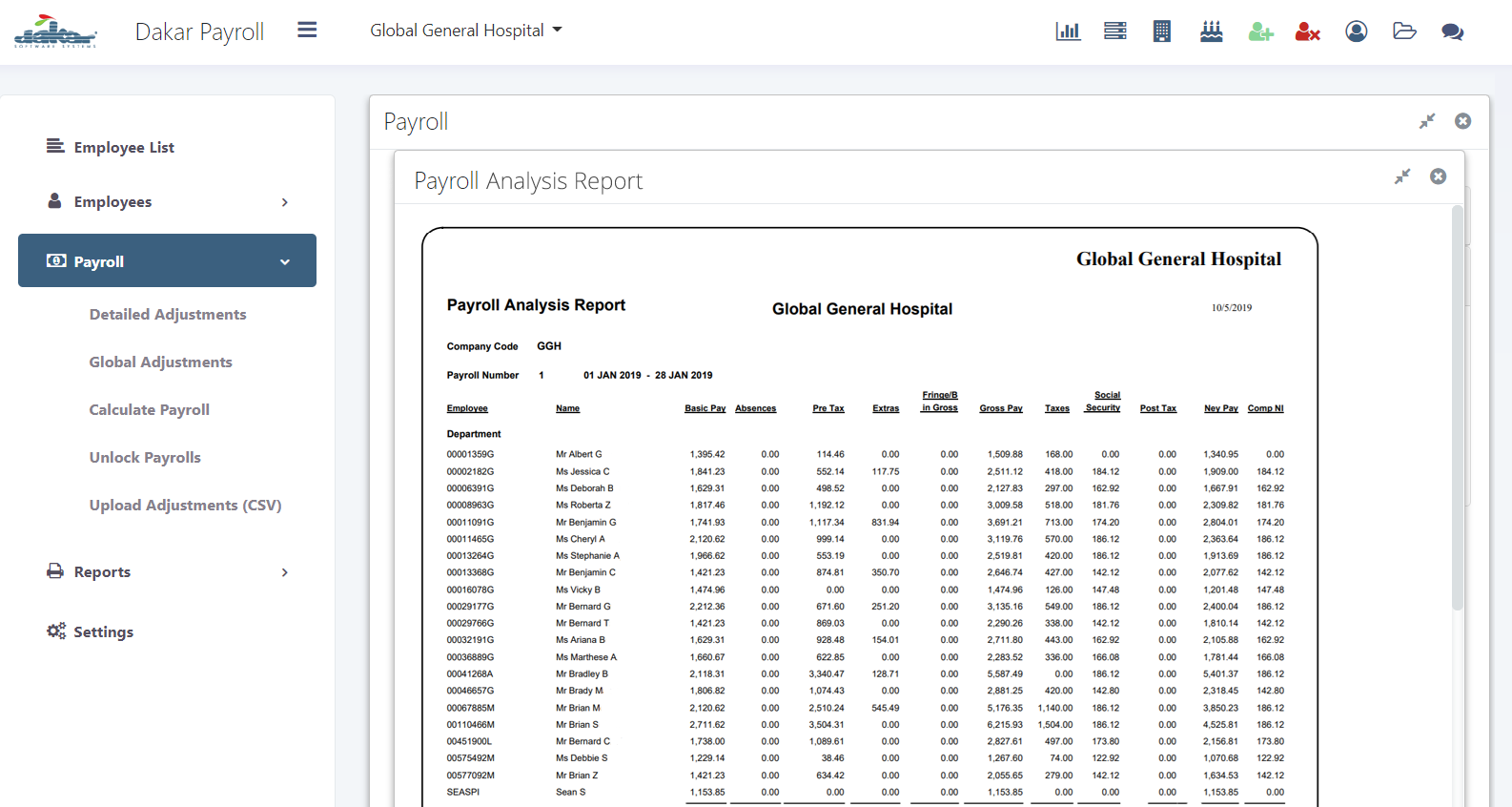Click the green add employee icon

point(1261,31)
